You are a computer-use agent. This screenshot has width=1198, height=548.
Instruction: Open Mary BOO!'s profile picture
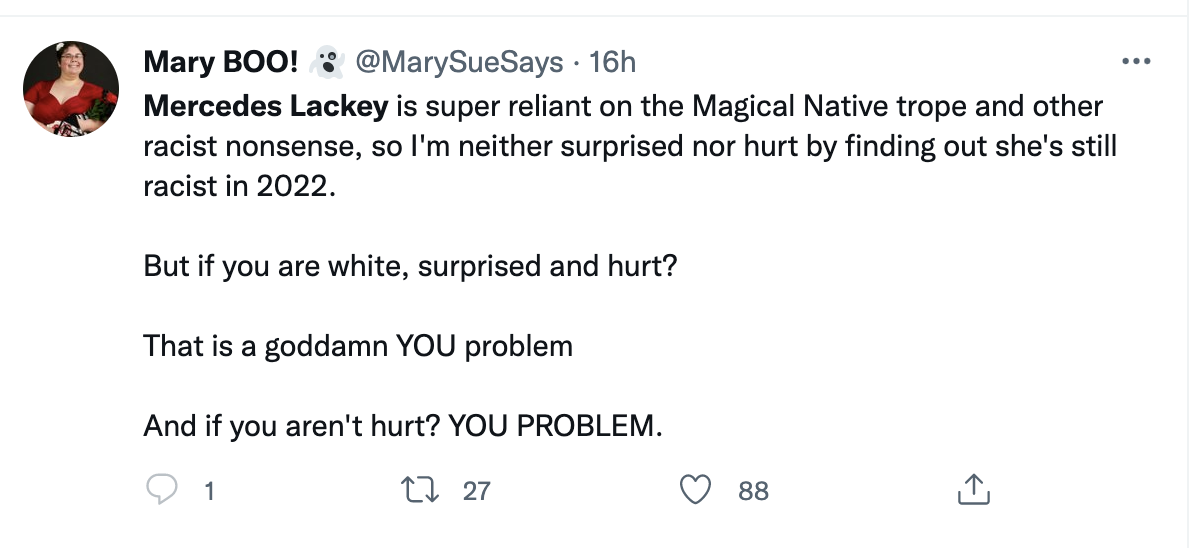[x=71, y=89]
